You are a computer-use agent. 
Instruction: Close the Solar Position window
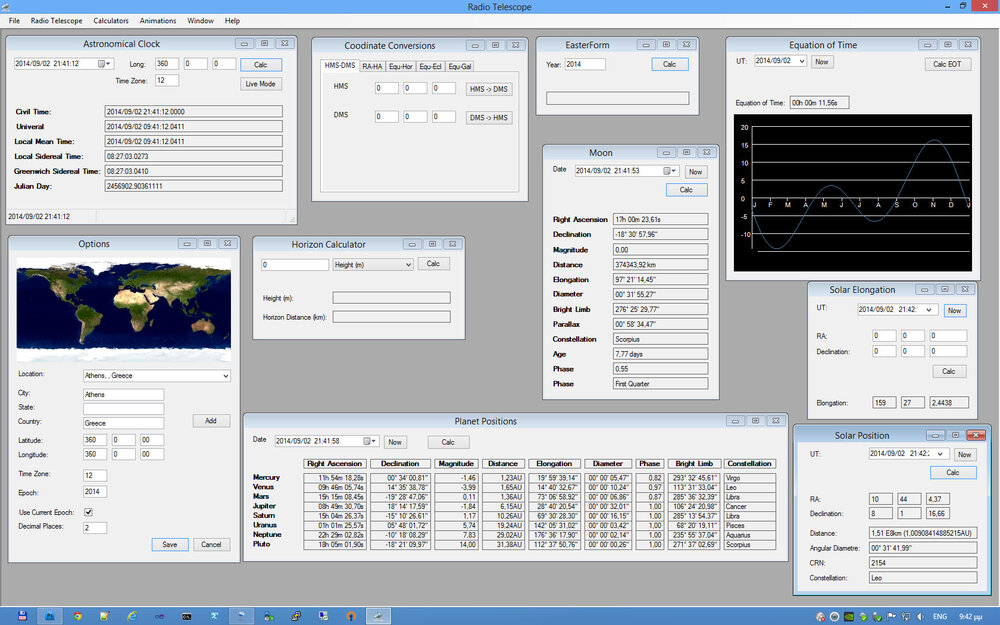click(976, 435)
